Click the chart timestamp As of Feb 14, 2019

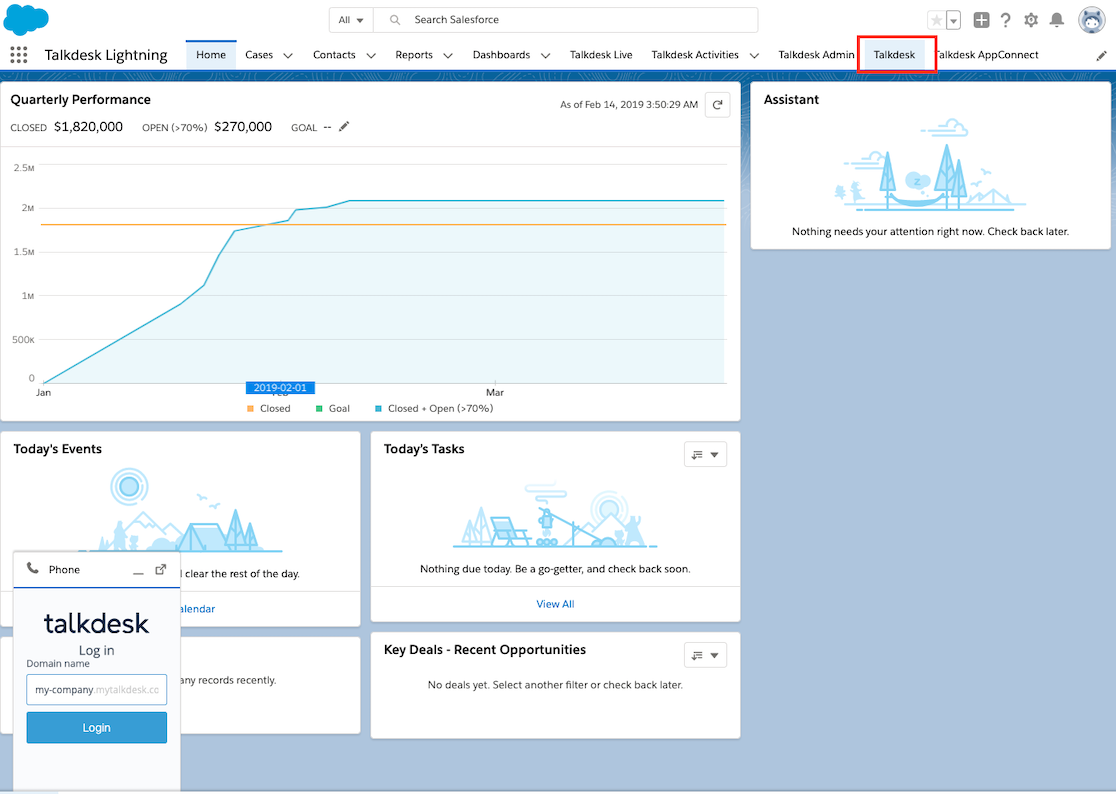[x=629, y=105]
